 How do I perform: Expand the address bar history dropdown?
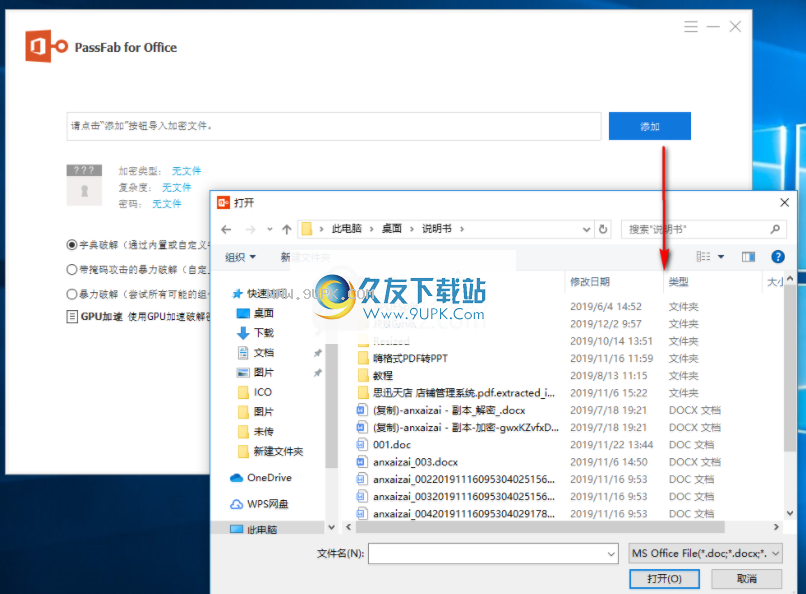(x=586, y=229)
